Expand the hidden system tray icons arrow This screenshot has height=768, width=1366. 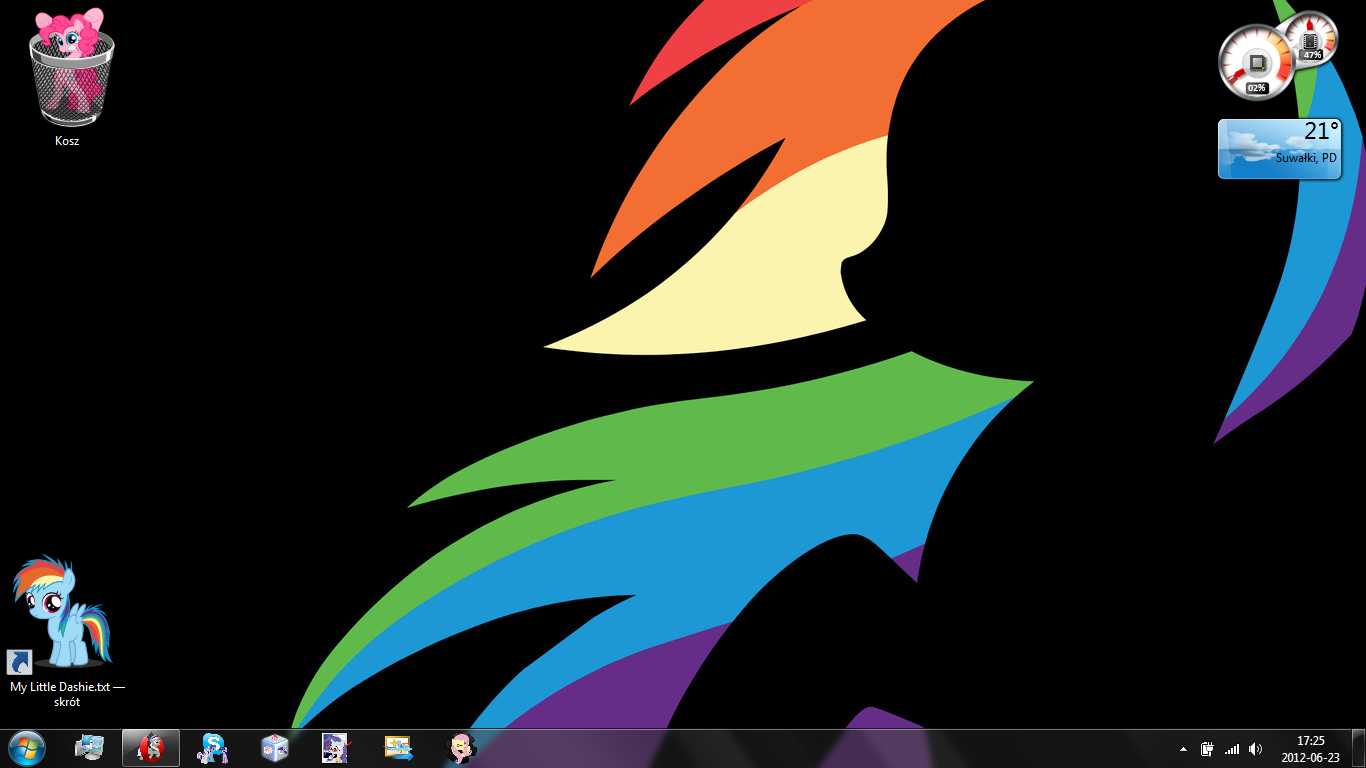click(x=1183, y=749)
